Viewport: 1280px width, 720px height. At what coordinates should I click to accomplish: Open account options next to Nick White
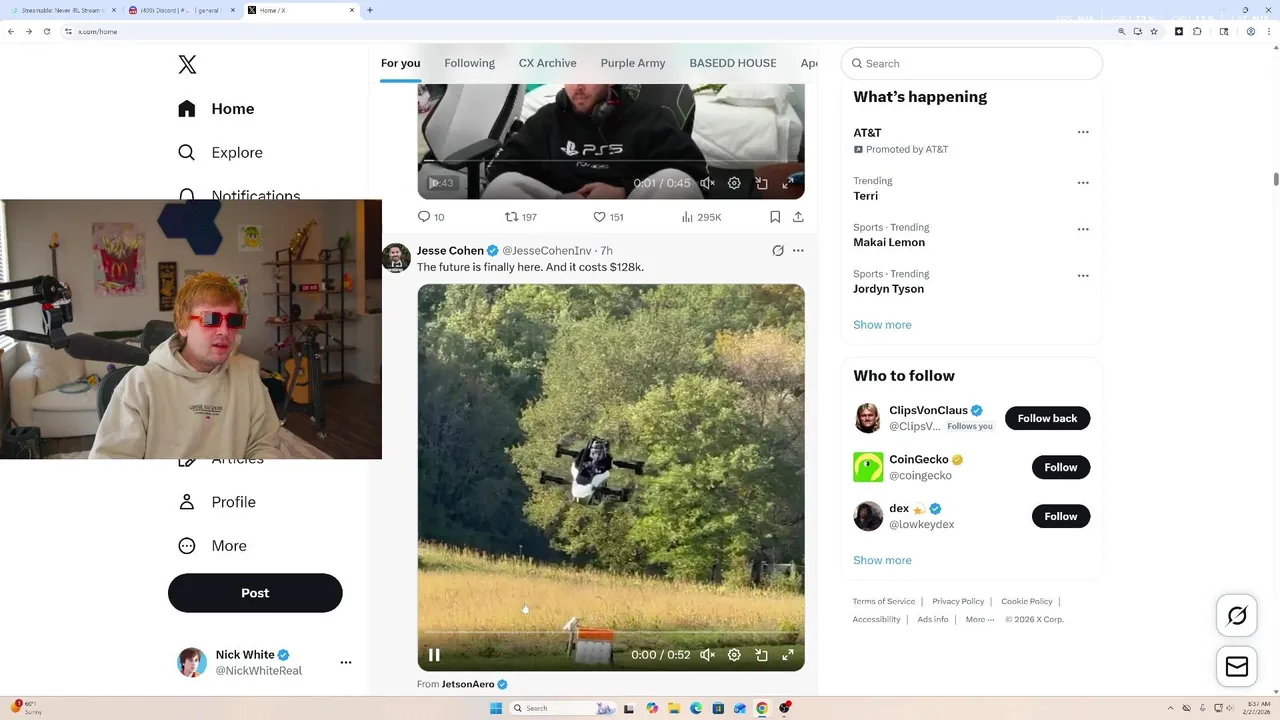346,662
